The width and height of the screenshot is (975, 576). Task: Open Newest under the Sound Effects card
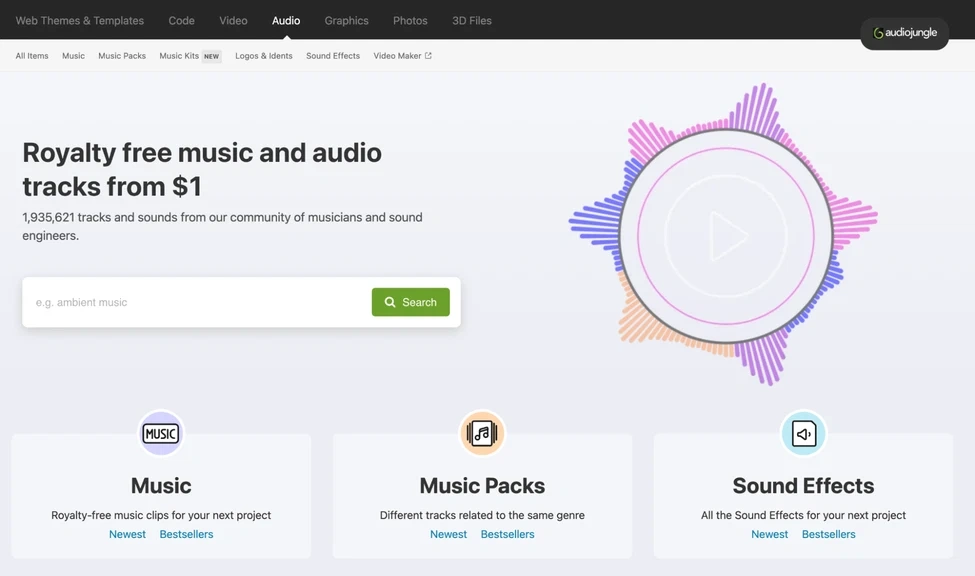click(x=769, y=534)
